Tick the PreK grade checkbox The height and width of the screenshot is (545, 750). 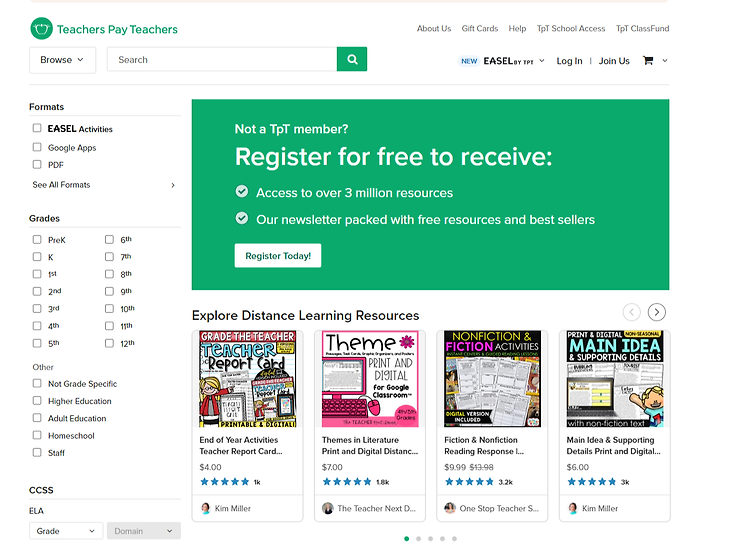pyautogui.click(x=37, y=239)
